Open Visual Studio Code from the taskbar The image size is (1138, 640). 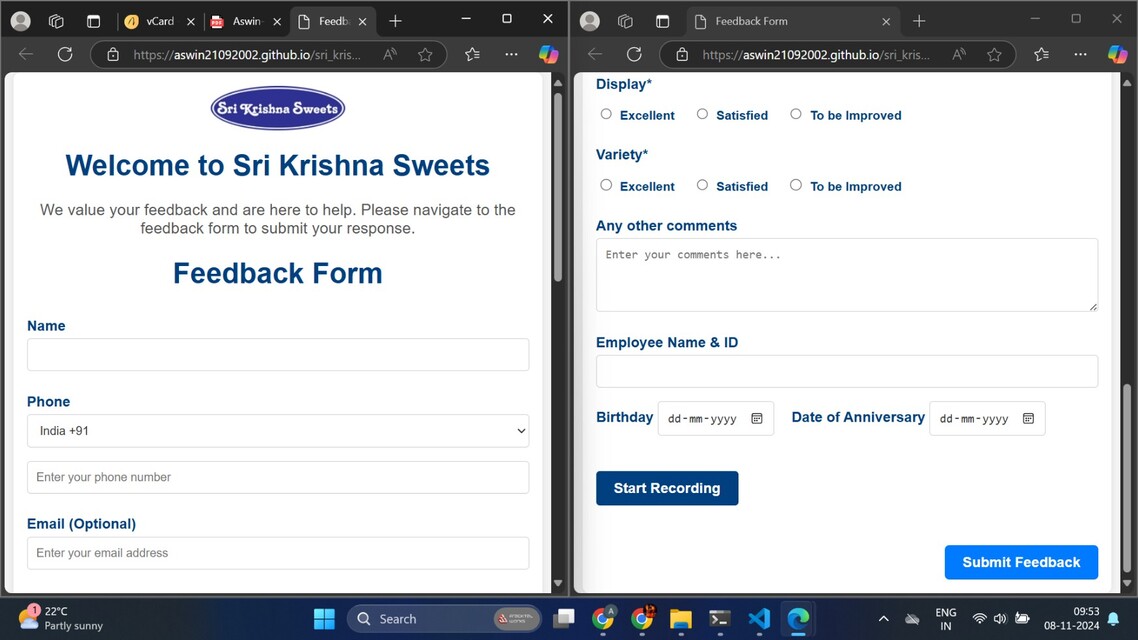click(758, 619)
